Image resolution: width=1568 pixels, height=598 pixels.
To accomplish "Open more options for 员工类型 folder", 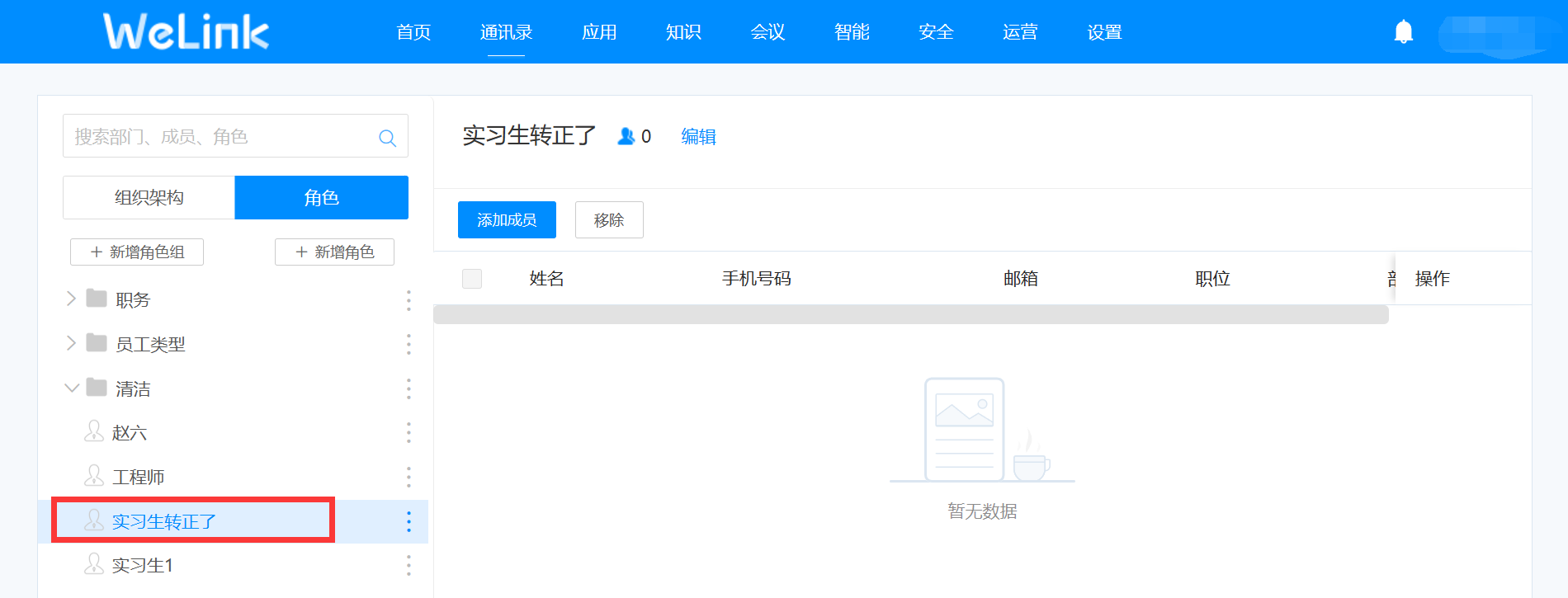I will coord(409,345).
